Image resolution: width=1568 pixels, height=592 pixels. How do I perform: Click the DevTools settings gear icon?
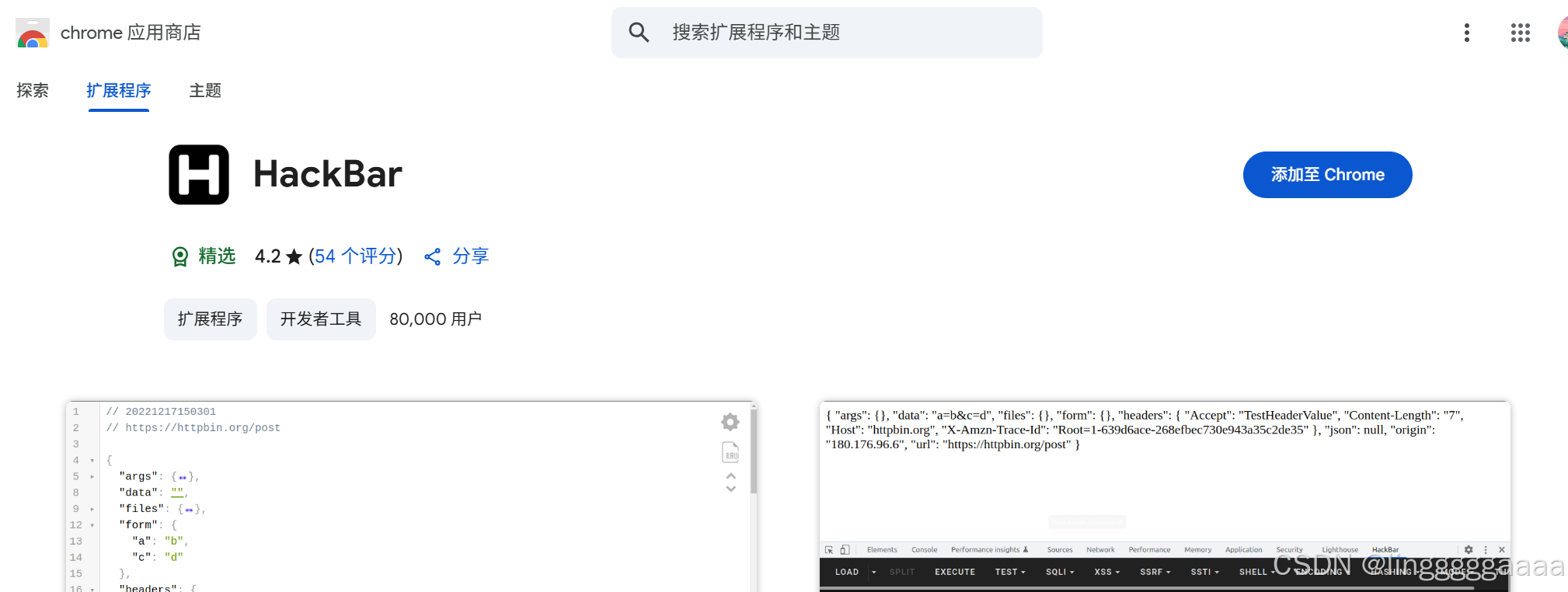point(1469,549)
